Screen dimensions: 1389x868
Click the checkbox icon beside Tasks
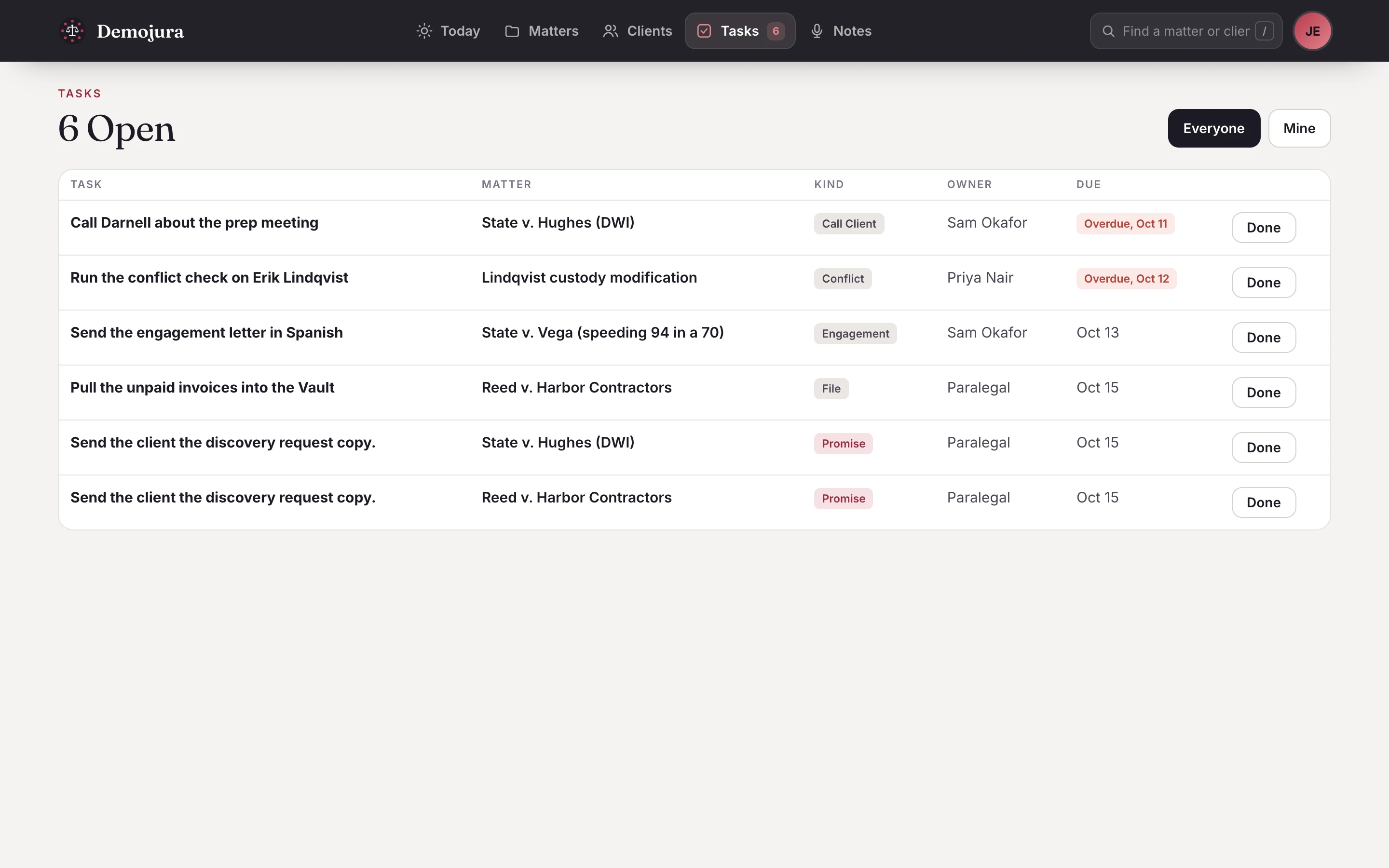point(704,31)
